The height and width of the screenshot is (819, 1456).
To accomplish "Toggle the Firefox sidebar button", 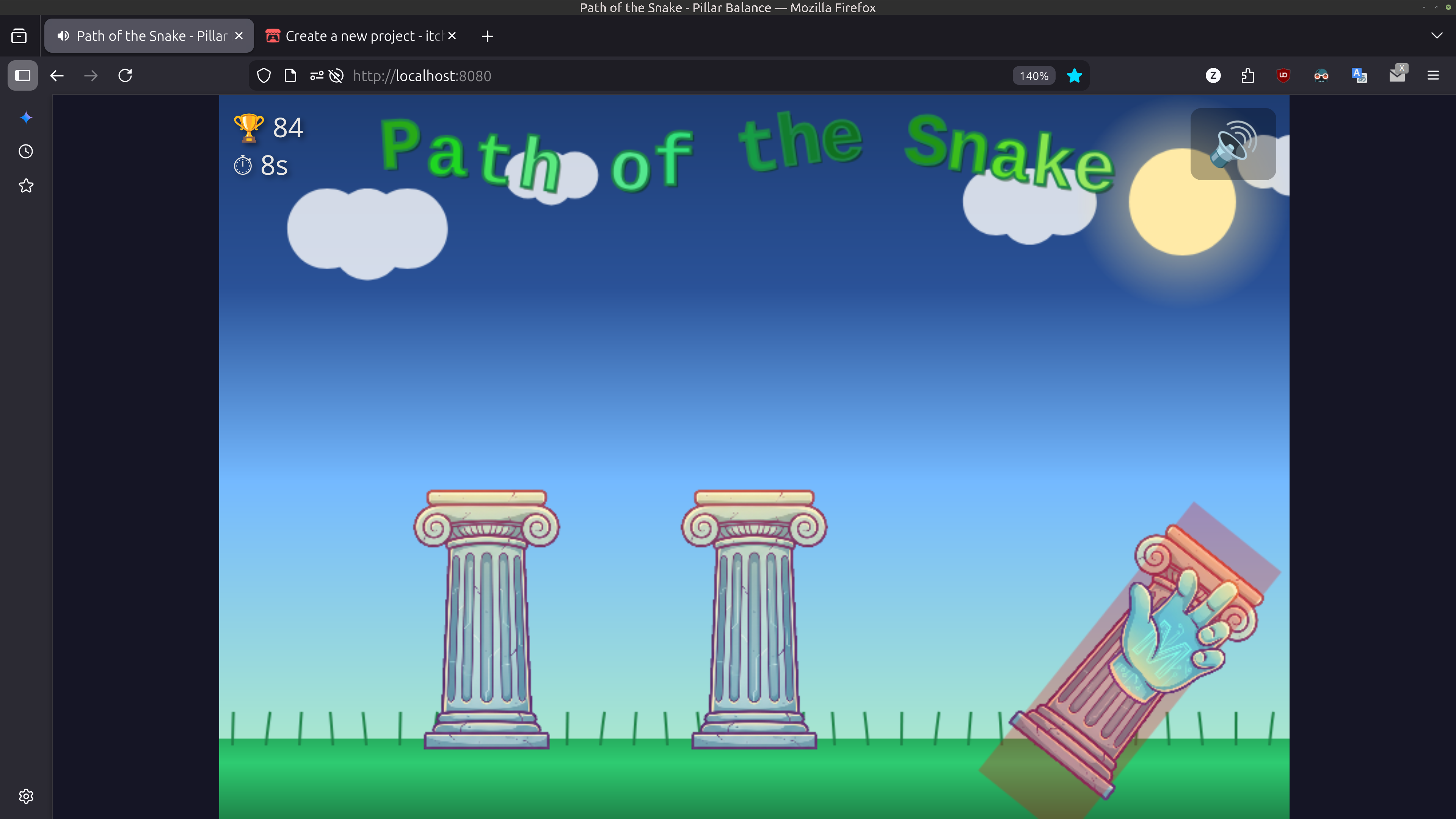I will [23, 75].
